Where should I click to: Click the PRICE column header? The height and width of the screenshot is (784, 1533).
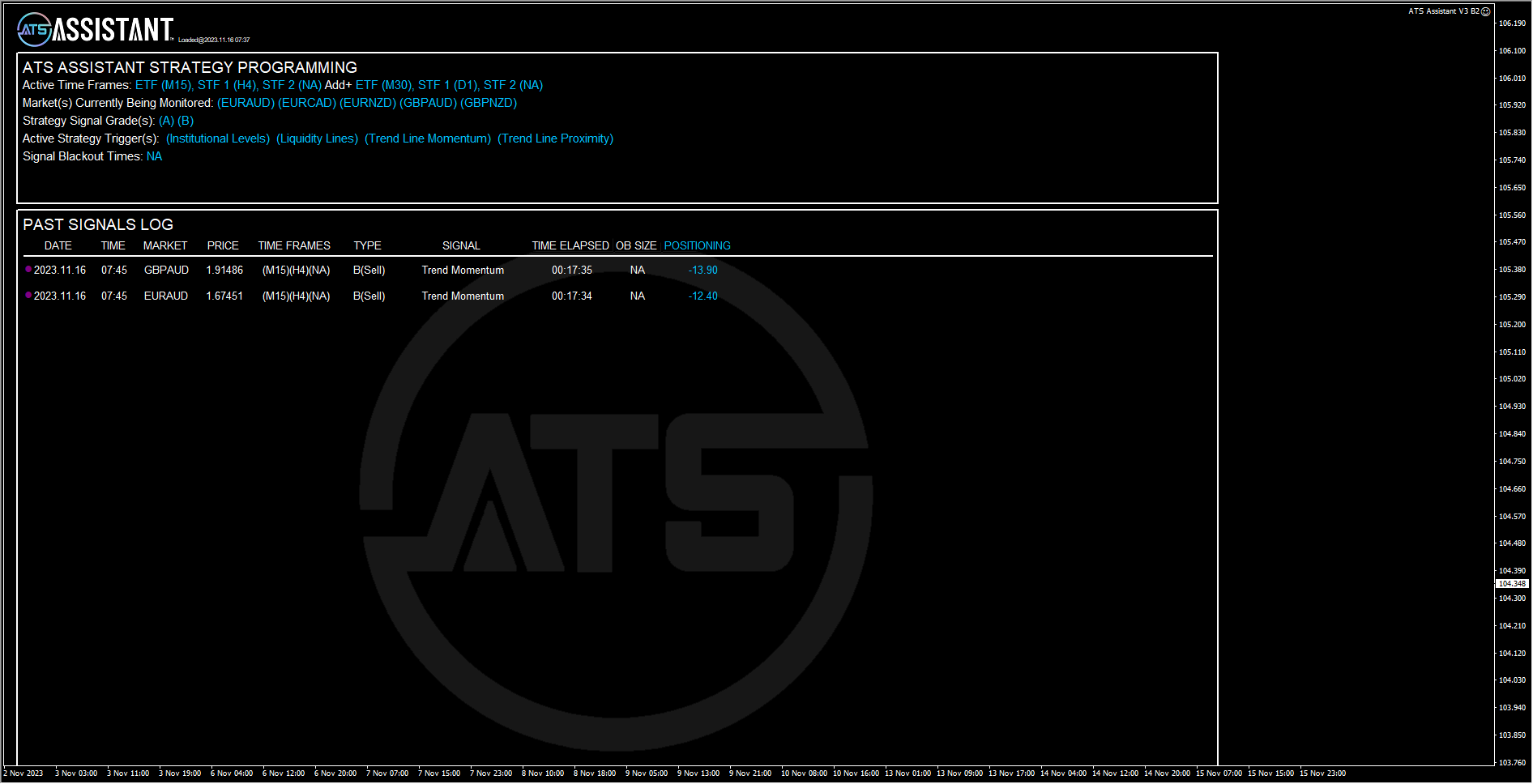pyautogui.click(x=223, y=245)
